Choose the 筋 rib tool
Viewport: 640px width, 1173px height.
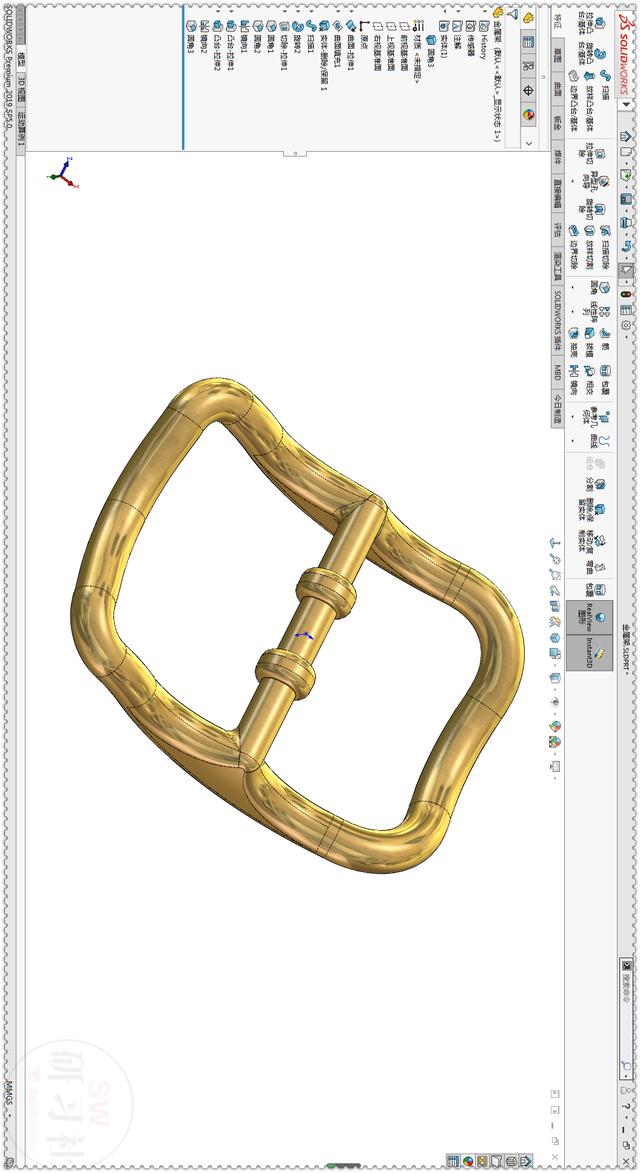(x=606, y=337)
